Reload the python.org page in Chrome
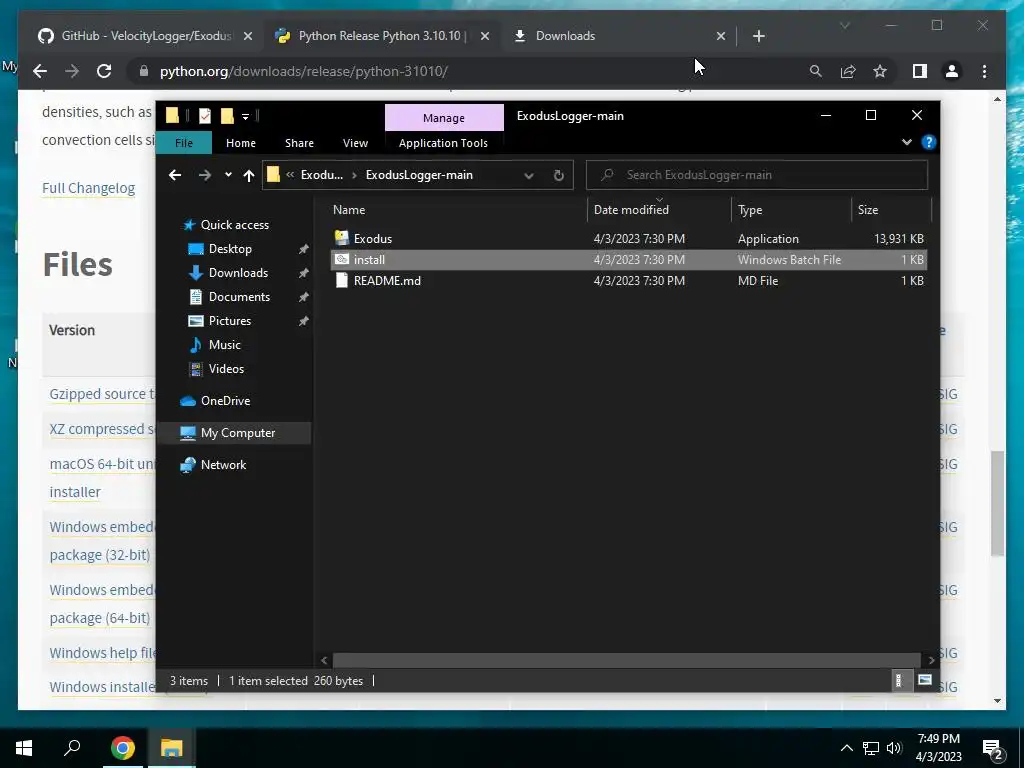The width and height of the screenshot is (1024, 768). (104, 71)
